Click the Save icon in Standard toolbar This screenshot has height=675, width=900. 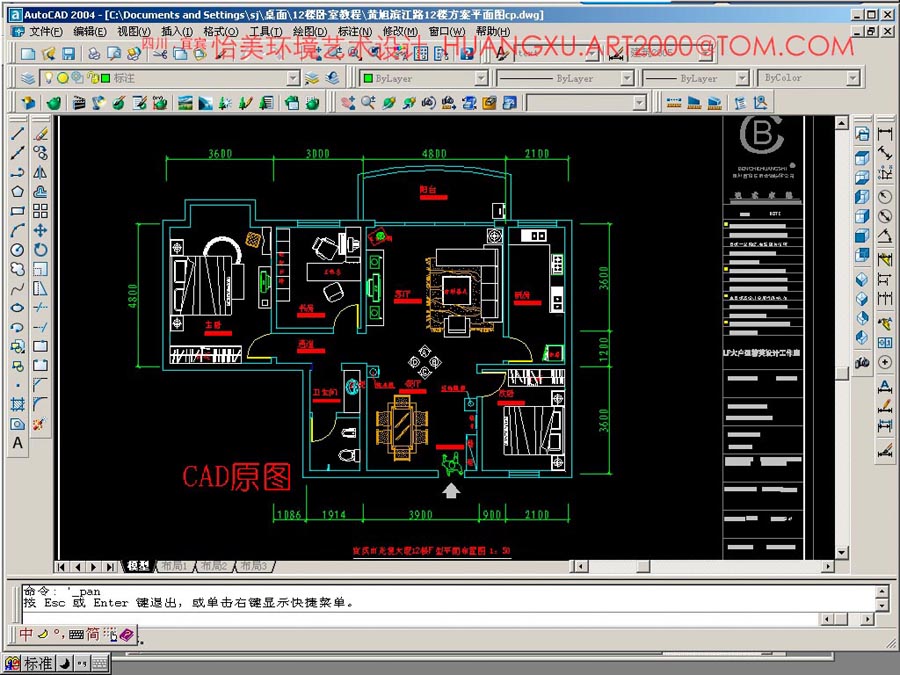(x=70, y=53)
